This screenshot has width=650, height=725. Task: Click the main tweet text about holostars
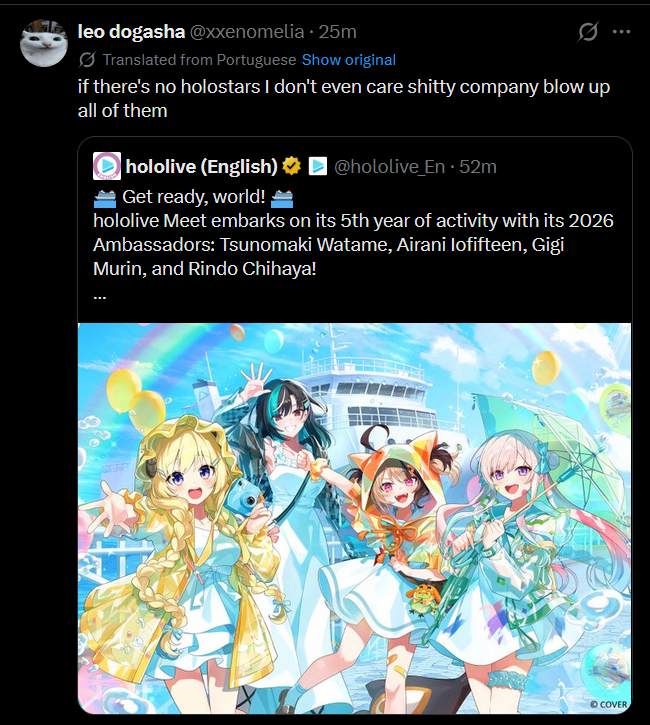[344, 98]
